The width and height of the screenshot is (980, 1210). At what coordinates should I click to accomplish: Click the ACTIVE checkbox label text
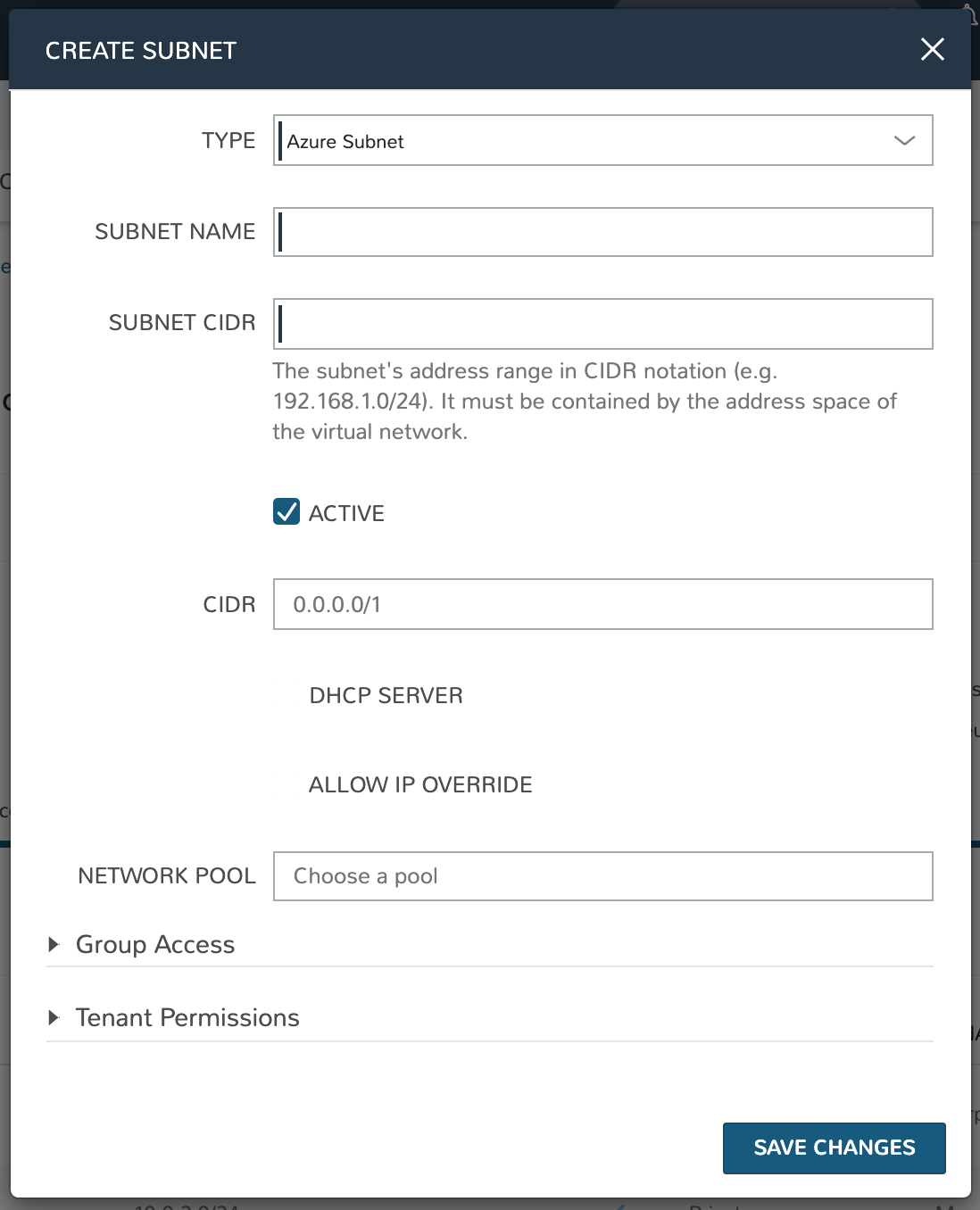coord(346,513)
